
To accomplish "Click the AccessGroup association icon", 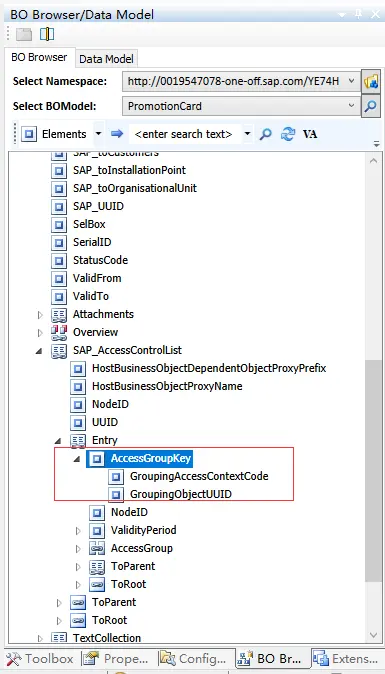I will [97, 548].
